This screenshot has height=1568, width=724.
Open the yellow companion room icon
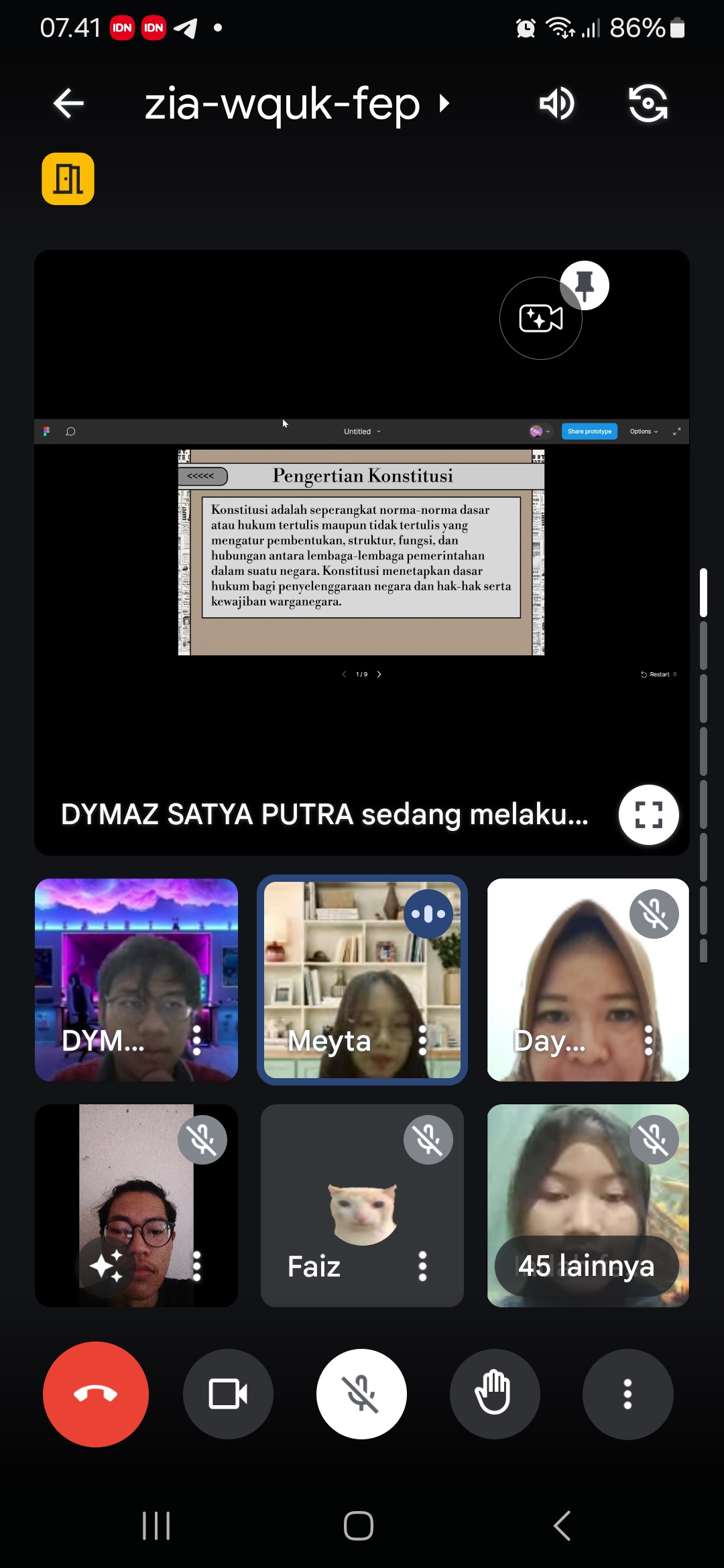tap(68, 179)
